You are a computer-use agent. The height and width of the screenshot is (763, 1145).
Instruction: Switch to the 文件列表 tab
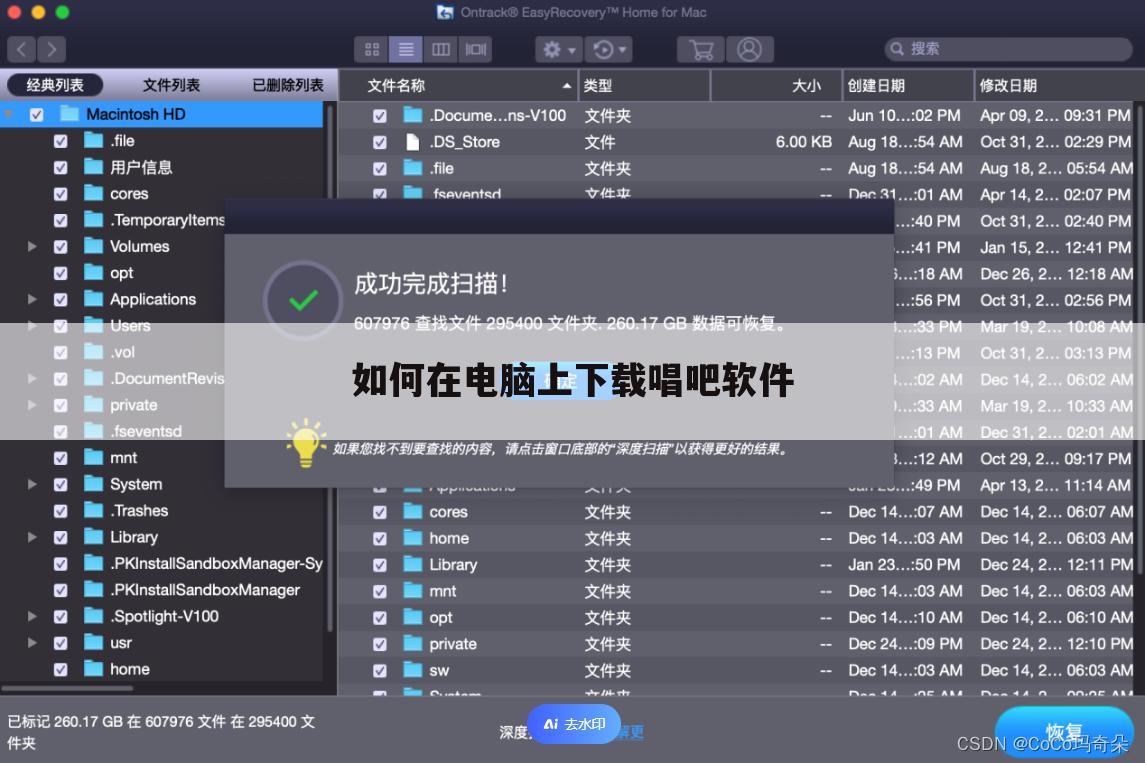[x=171, y=85]
